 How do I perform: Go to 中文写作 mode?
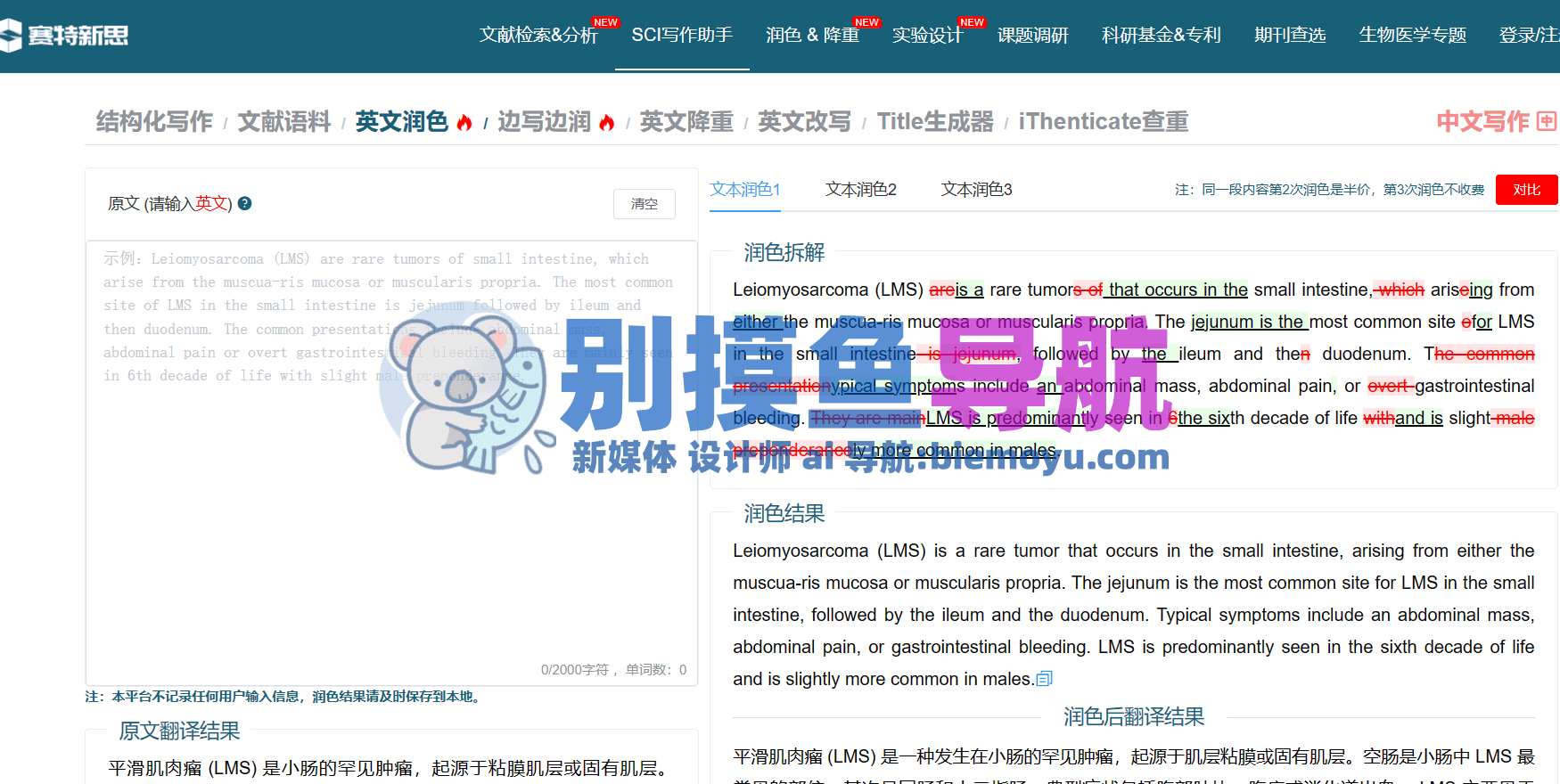click(x=1482, y=121)
